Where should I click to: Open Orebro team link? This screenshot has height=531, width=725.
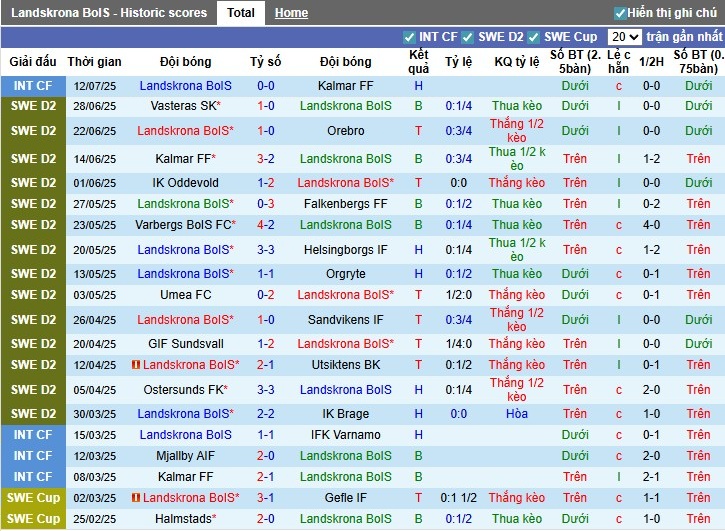(345, 131)
